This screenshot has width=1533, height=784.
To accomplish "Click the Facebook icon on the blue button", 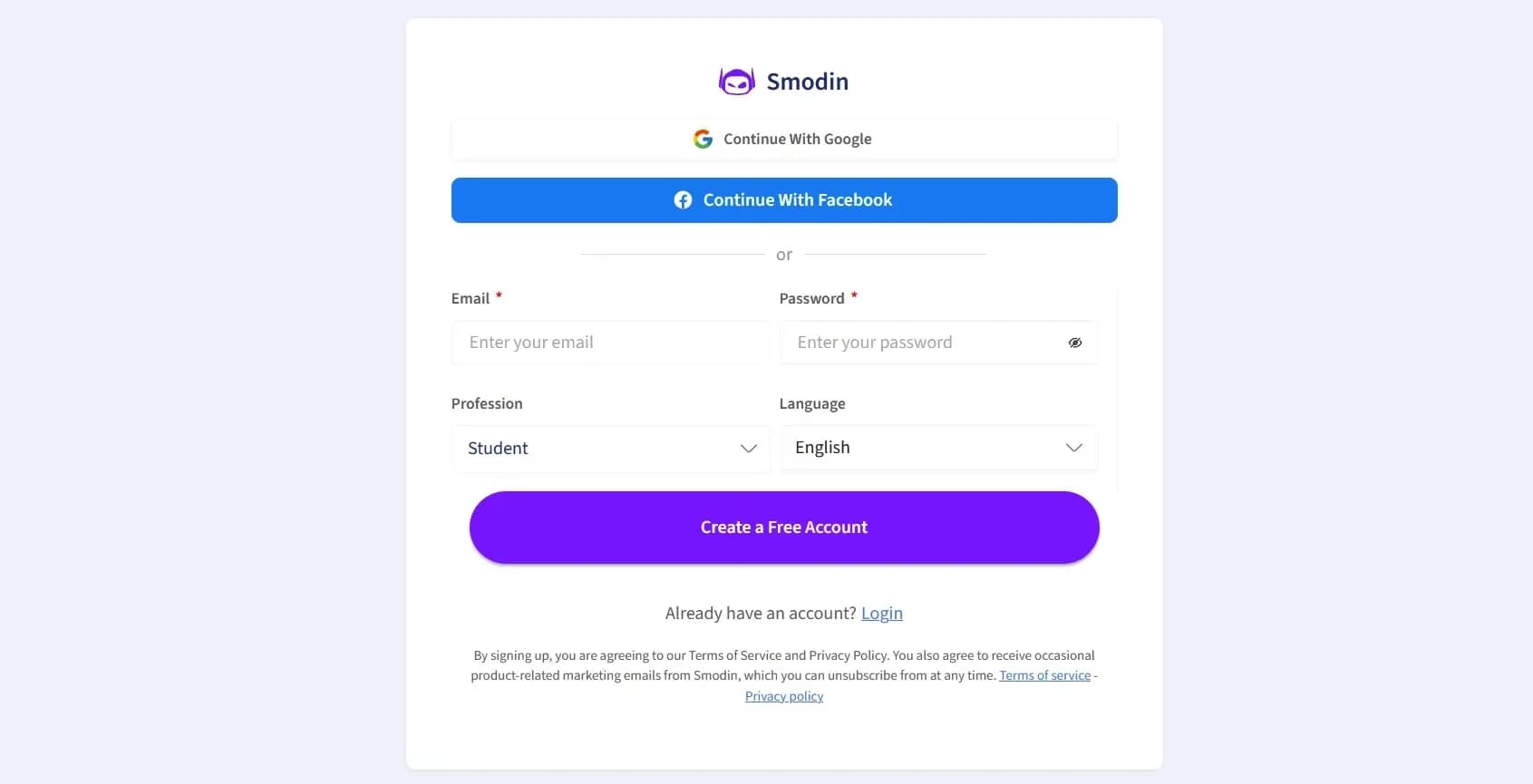I will click(683, 199).
